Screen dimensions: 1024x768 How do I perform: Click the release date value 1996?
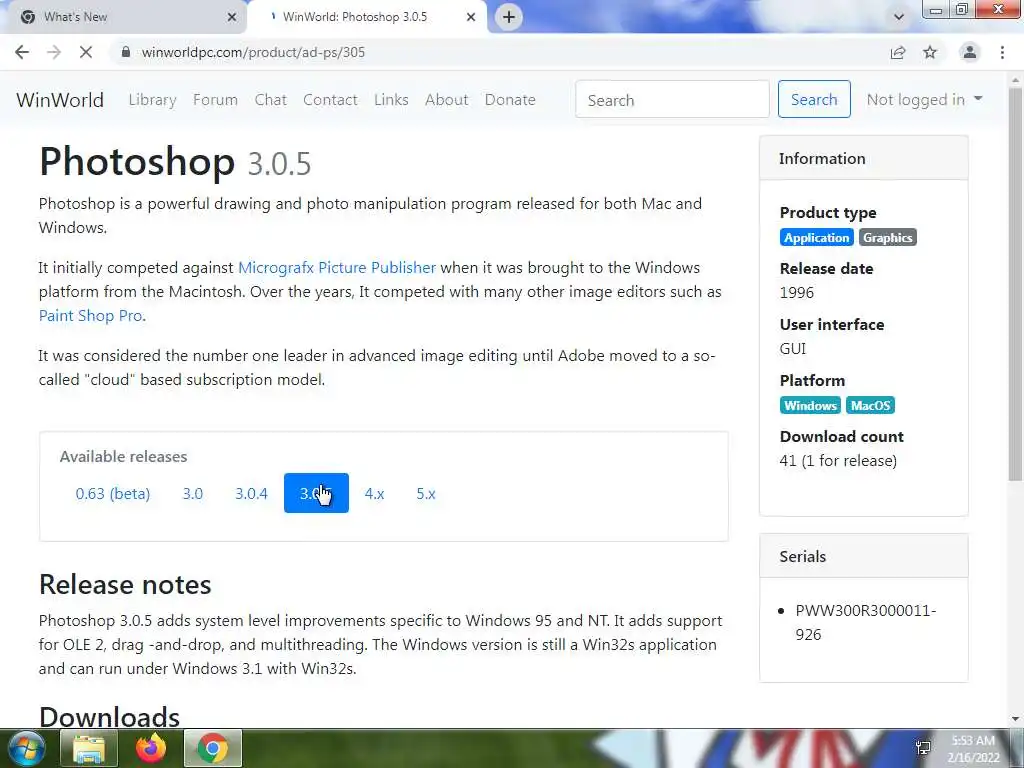tap(797, 293)
